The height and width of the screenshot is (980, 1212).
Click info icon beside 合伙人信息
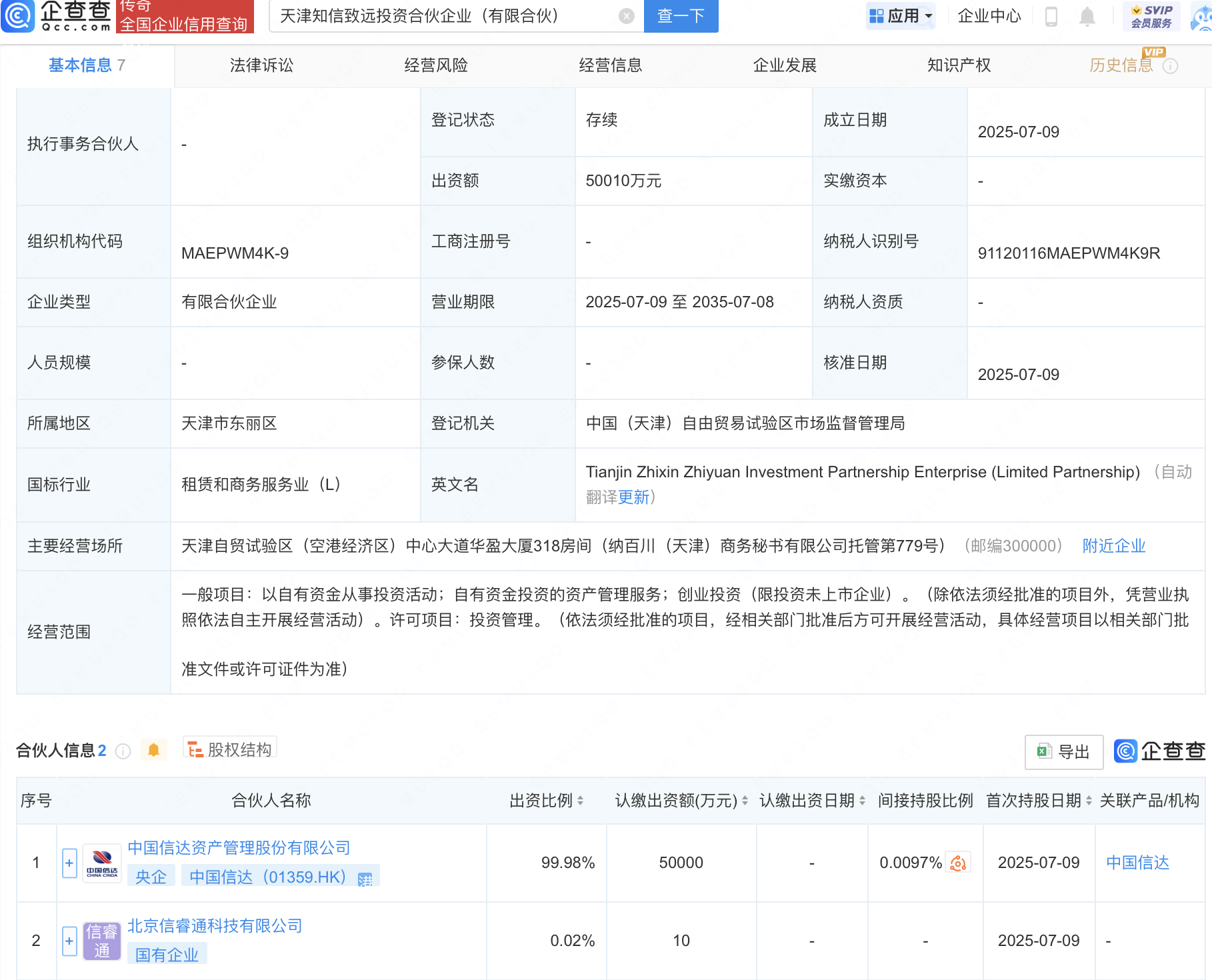tap(123, 751)
